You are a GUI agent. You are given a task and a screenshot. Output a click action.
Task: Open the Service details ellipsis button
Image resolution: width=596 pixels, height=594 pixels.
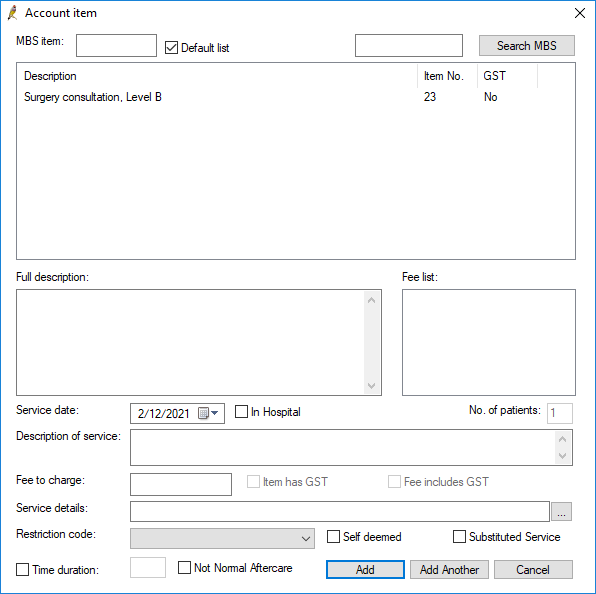[x=561, y=512]
